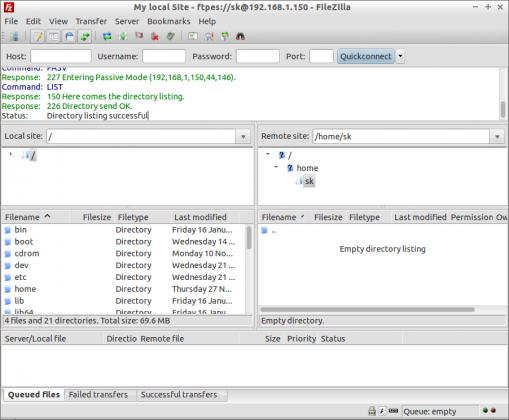Open the Quickconnect history dropdown arrow
509x420 pixels.
point(400,56)
